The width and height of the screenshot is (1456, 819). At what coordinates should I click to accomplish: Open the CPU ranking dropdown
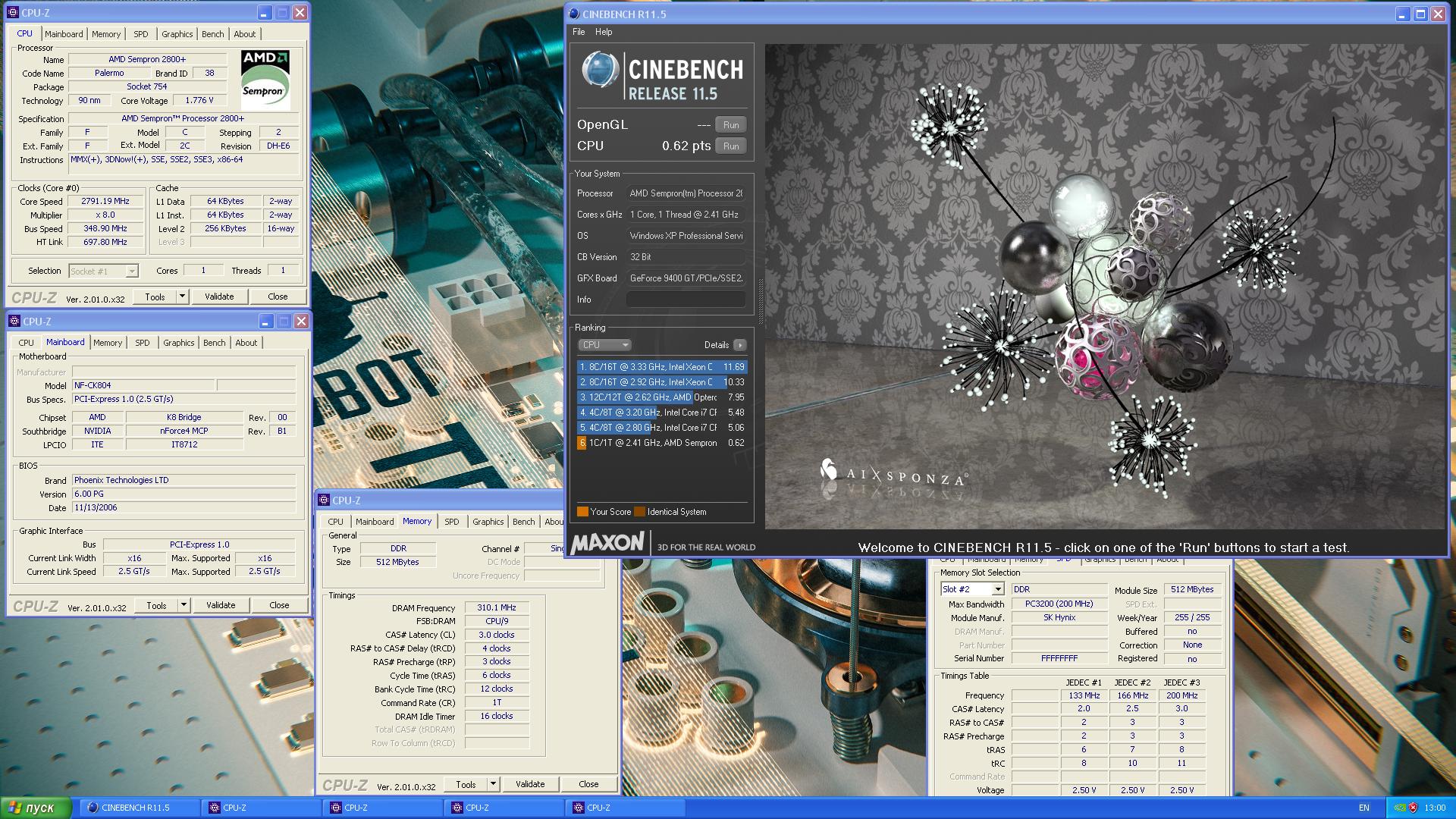(604, 345)
